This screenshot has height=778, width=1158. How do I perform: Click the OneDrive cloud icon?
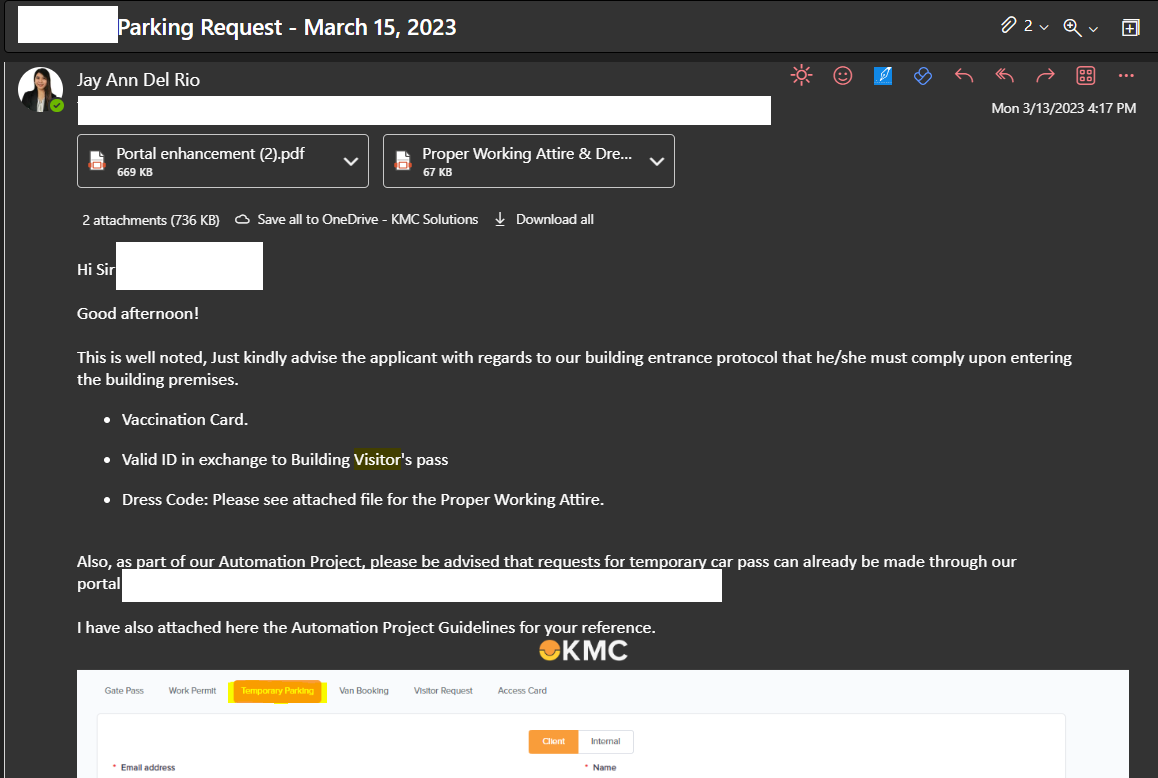click(x=242, y=219)
